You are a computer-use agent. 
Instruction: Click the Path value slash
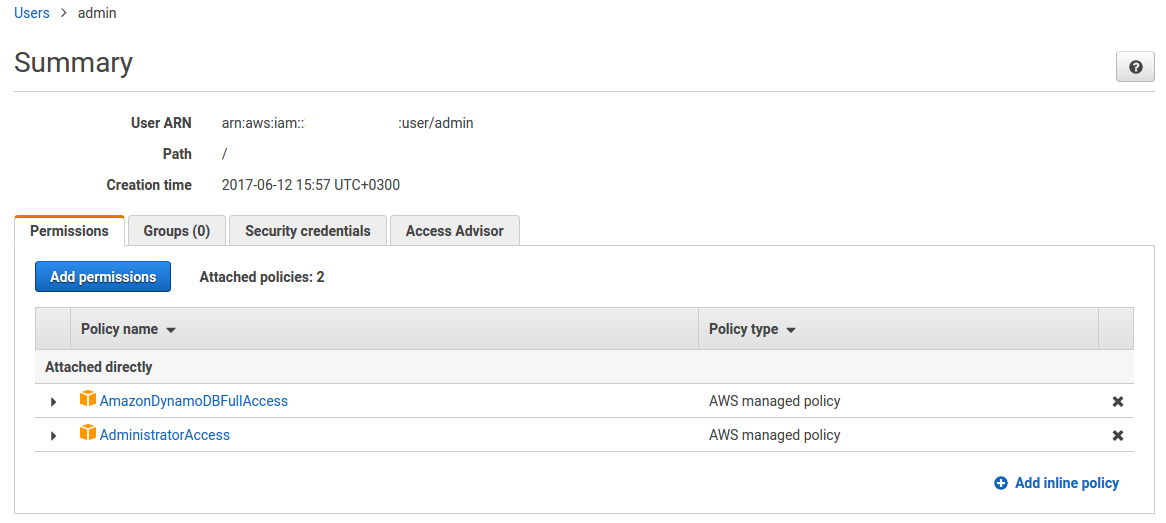(x=225, y=154)
